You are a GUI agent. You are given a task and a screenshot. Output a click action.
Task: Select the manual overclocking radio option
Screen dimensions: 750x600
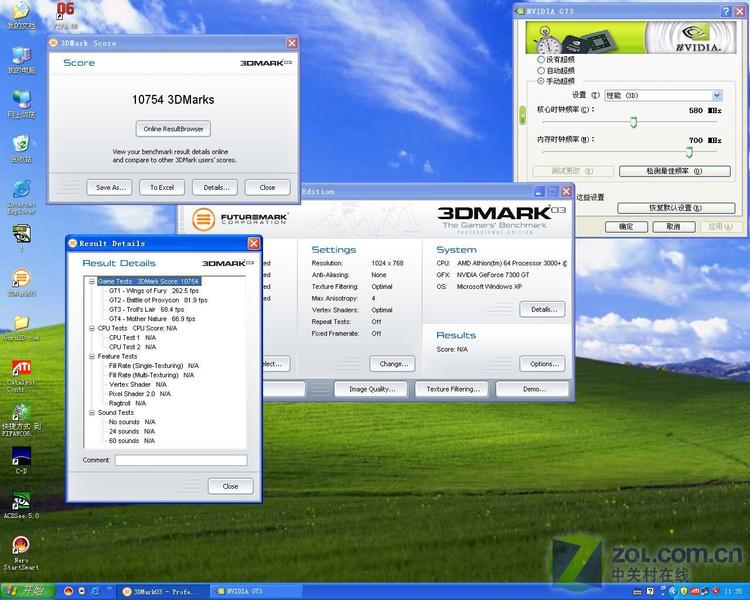[541, 81]
